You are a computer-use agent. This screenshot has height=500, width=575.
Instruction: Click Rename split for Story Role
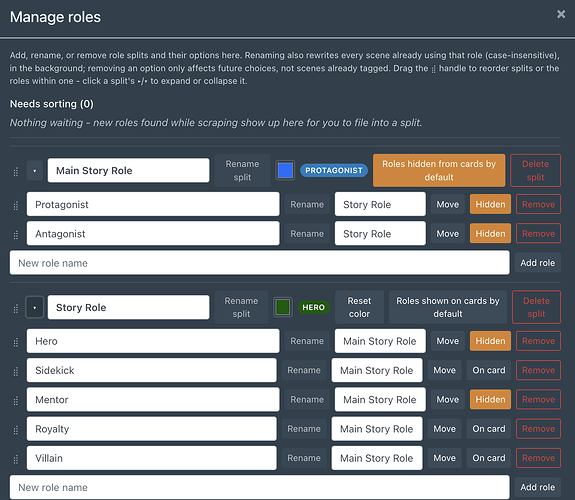click(x=241, y=307)
